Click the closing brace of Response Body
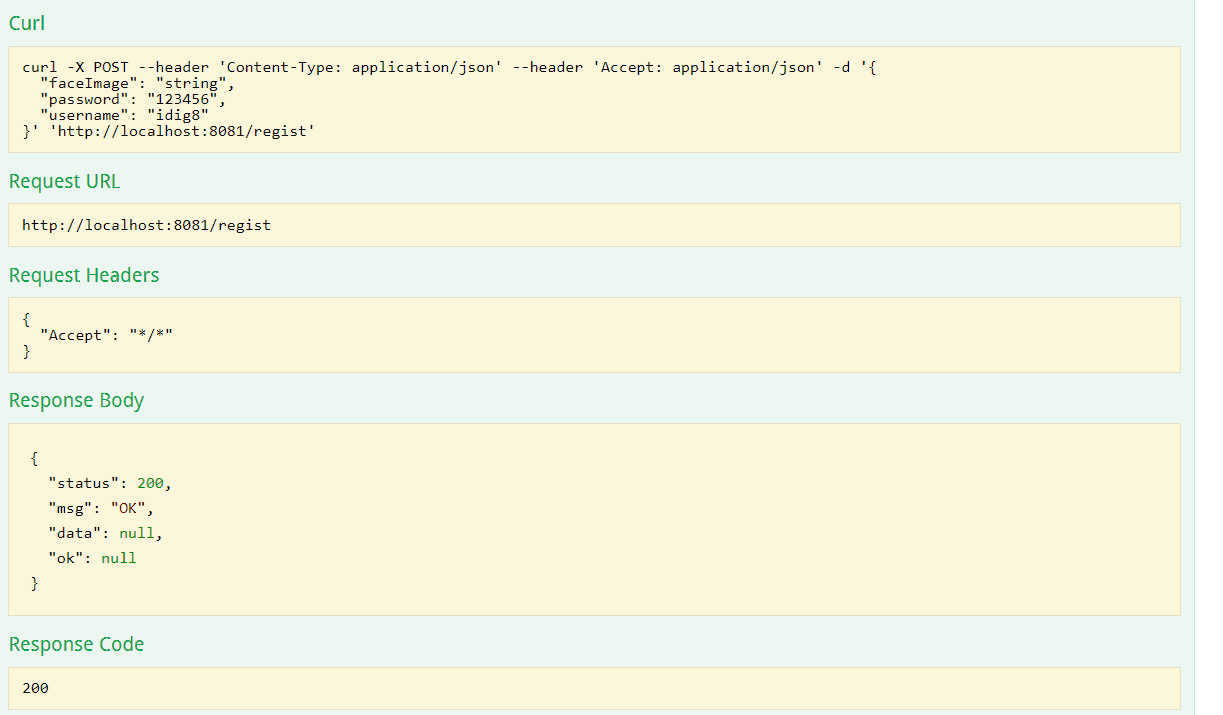This screenshot has width=1223, height=715. click(x=35, y=583)
